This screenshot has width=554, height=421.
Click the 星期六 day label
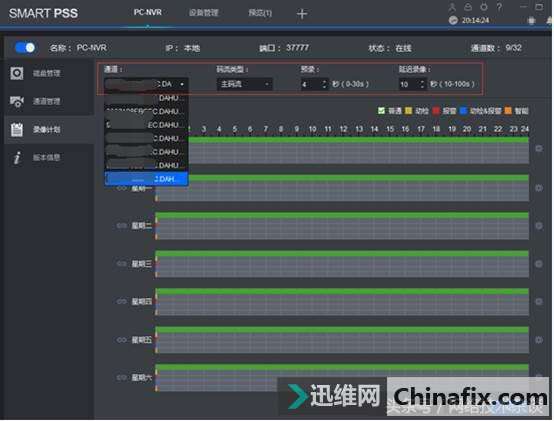point(142,378)
